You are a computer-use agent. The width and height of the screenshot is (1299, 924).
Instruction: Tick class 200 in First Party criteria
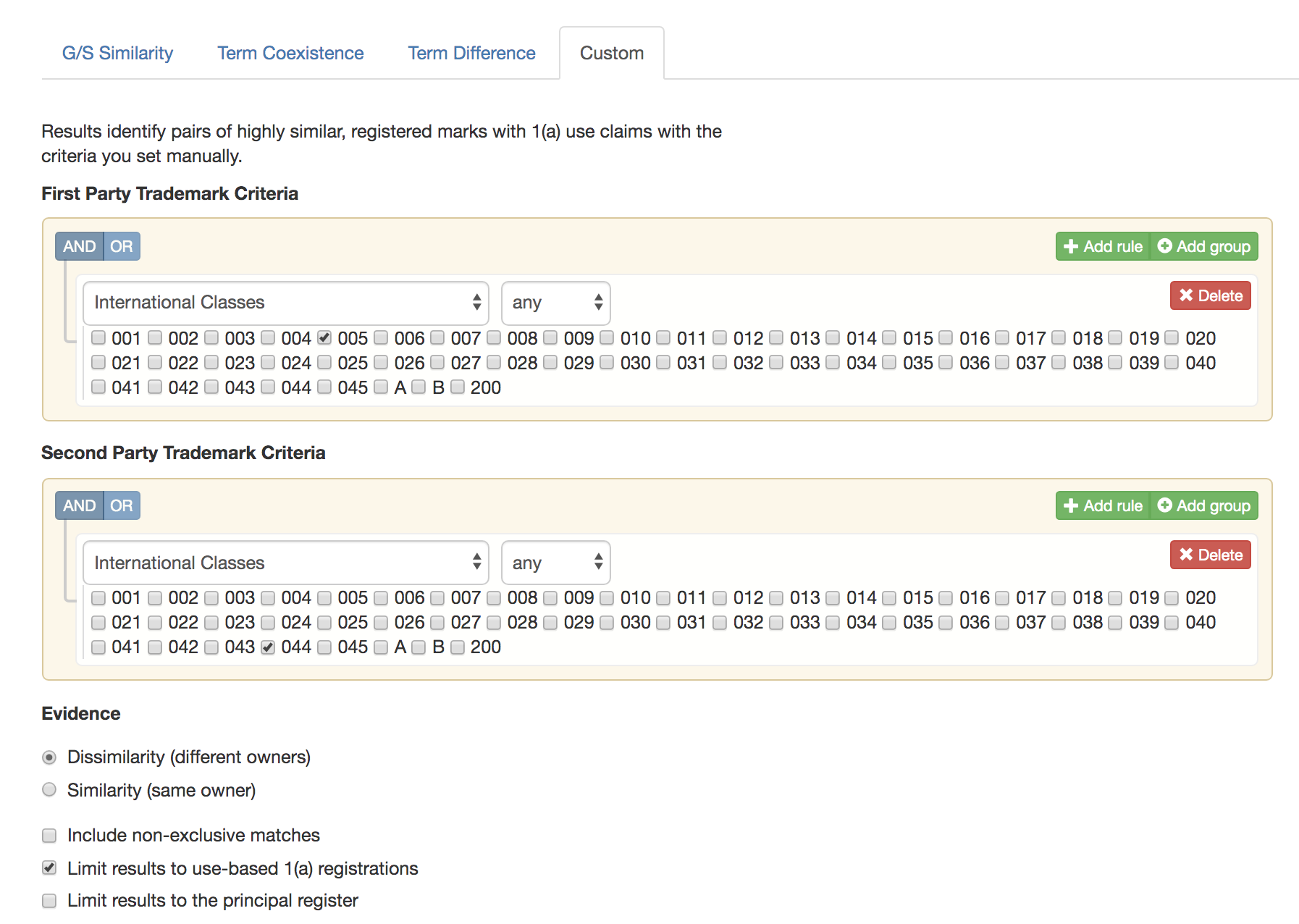pyautogui.click(x=458, y=387)
